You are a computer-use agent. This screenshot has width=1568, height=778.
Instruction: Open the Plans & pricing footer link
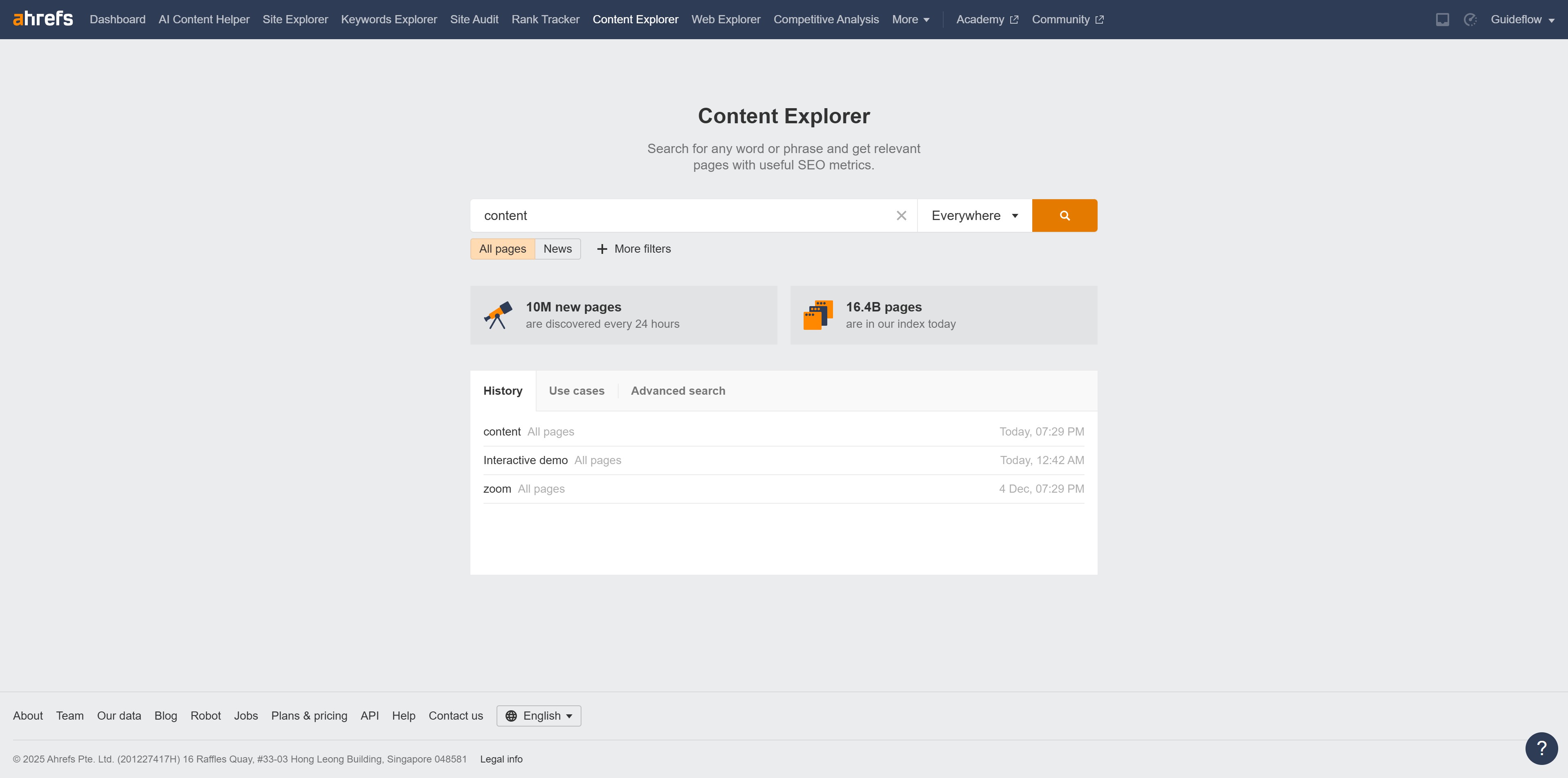[x=309, y=716]
